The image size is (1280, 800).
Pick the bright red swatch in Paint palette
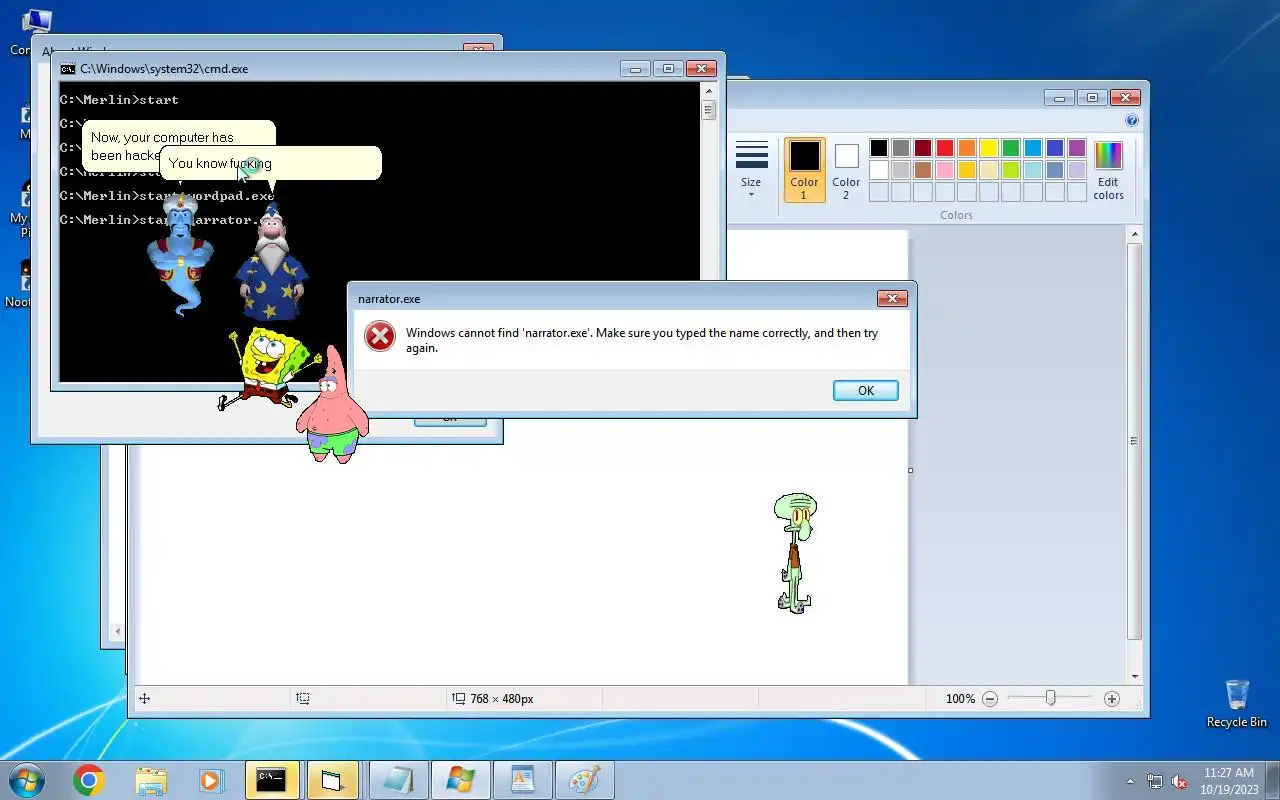(x=945, y=148)
